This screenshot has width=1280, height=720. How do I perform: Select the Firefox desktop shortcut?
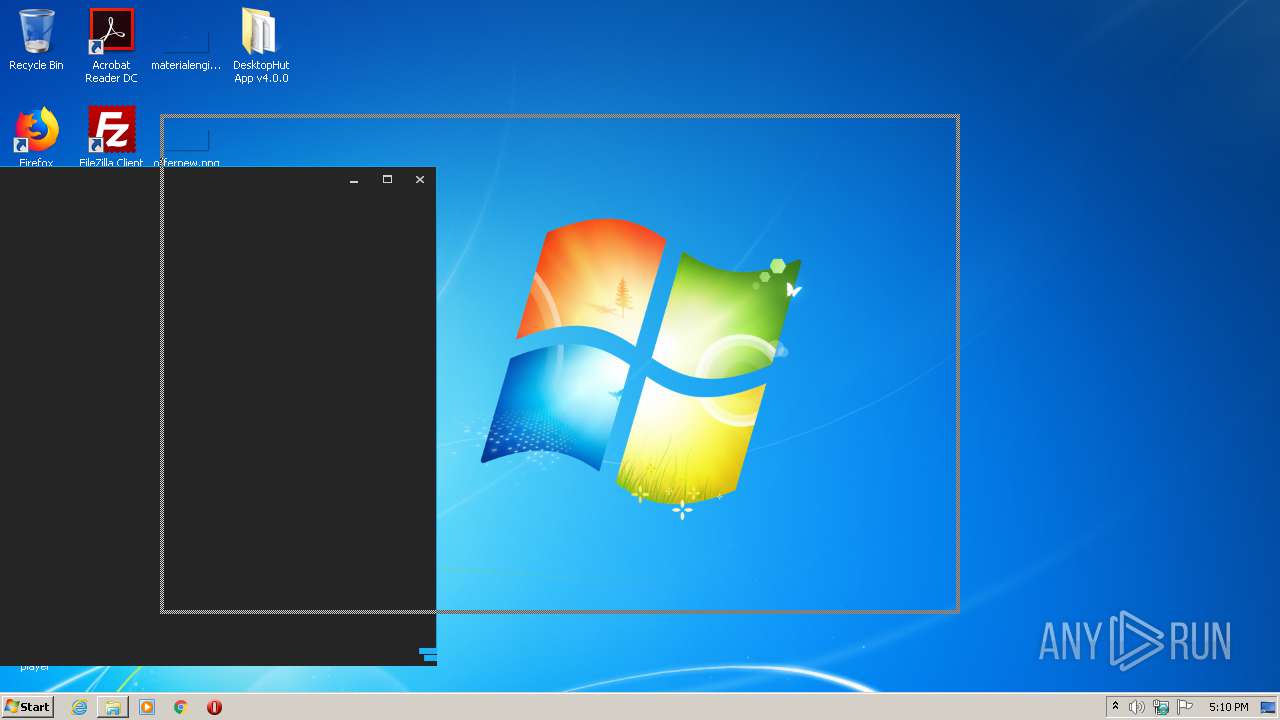[36, 137]
